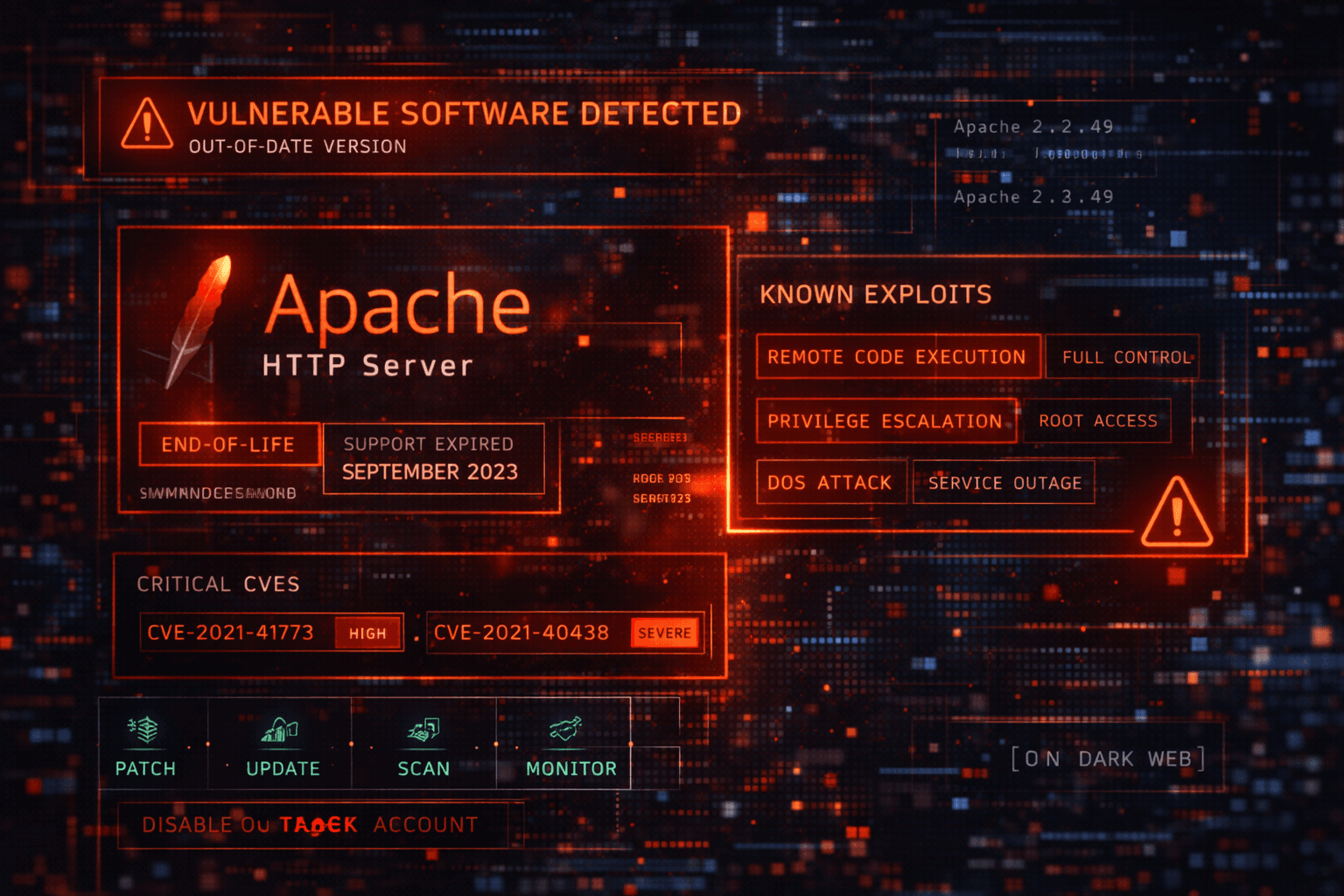Click the warning triangle icon beside Vulnerable Software Detected
The height and width of the screenshot is (896, 1344).
[147, 123]
